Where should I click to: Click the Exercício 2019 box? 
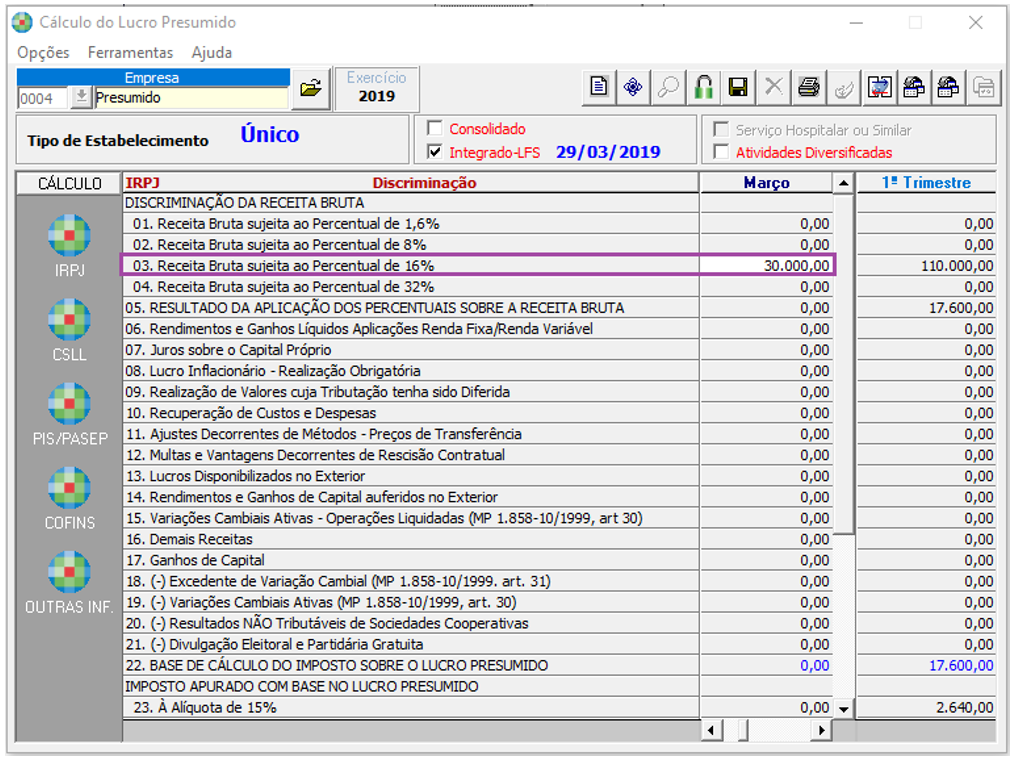click(376, 87)
